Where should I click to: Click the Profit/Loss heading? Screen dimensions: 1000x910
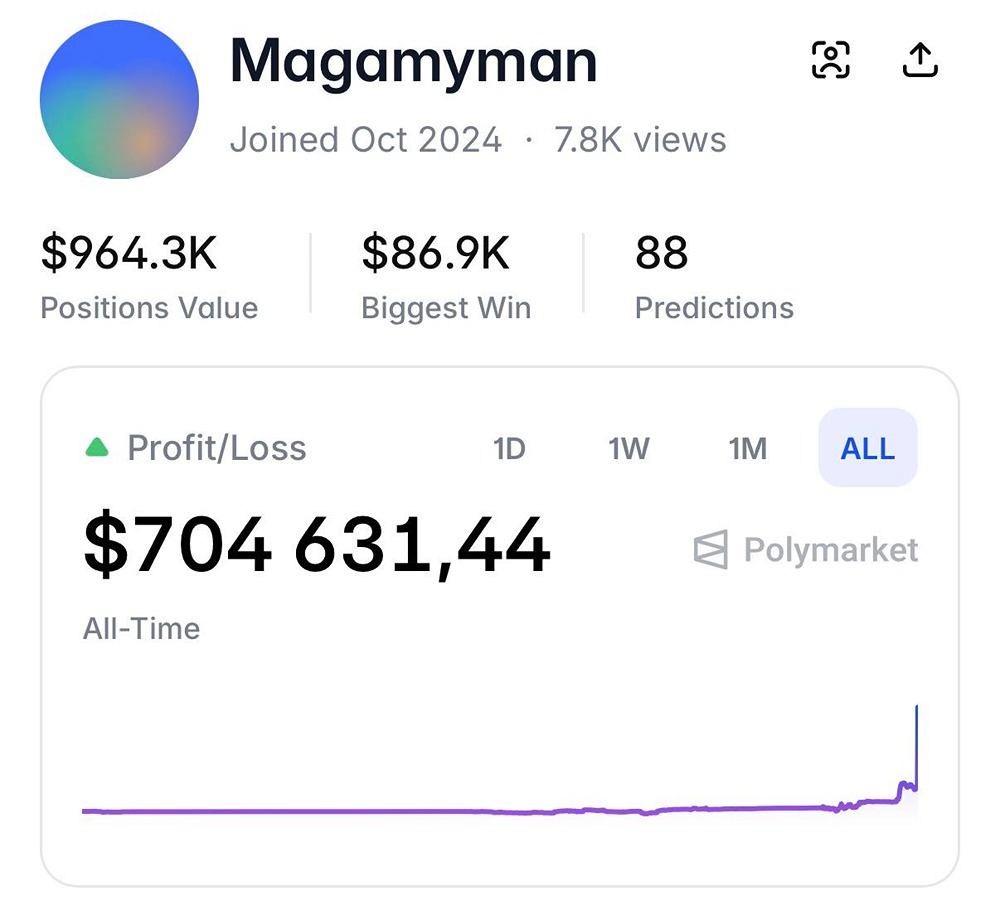(x=217, y=448)
